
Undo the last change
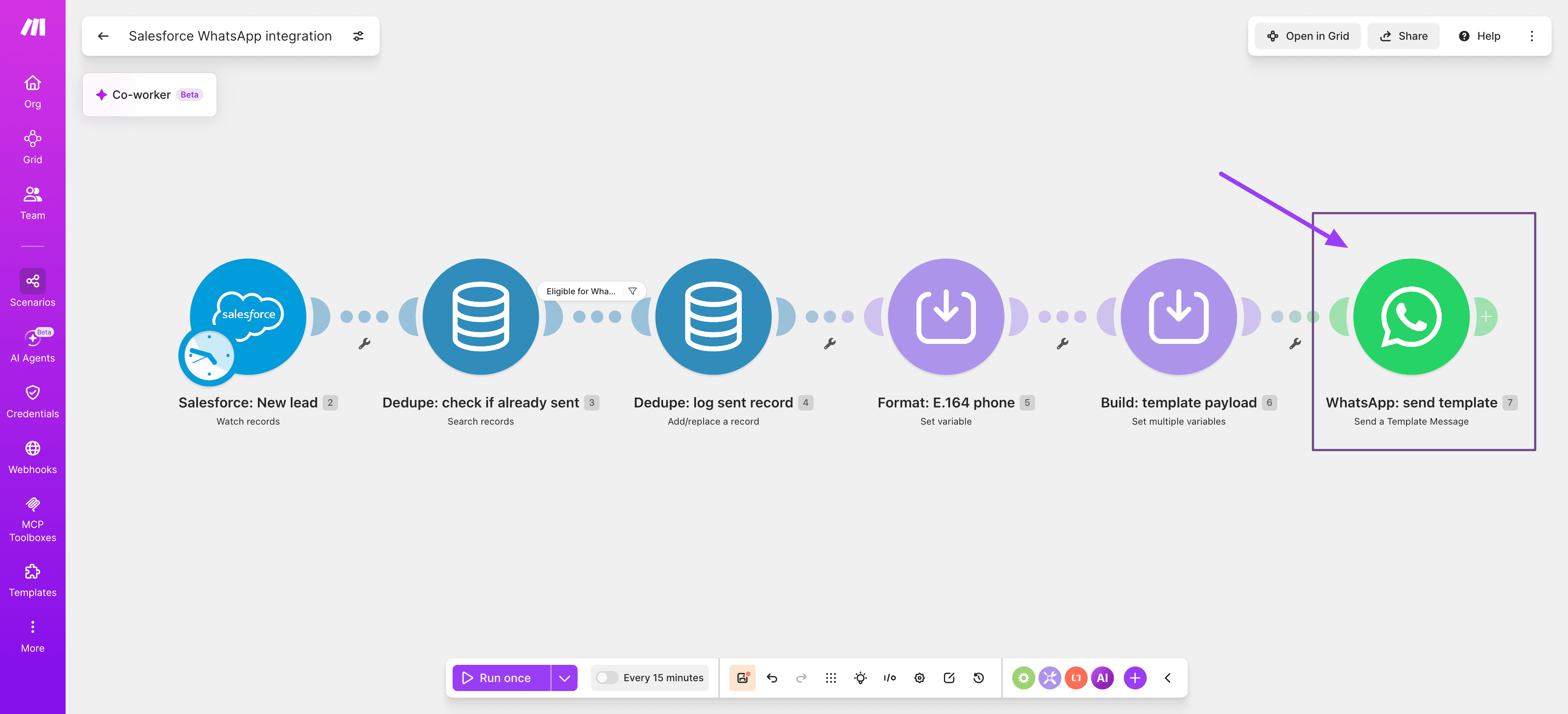point(772,678)
